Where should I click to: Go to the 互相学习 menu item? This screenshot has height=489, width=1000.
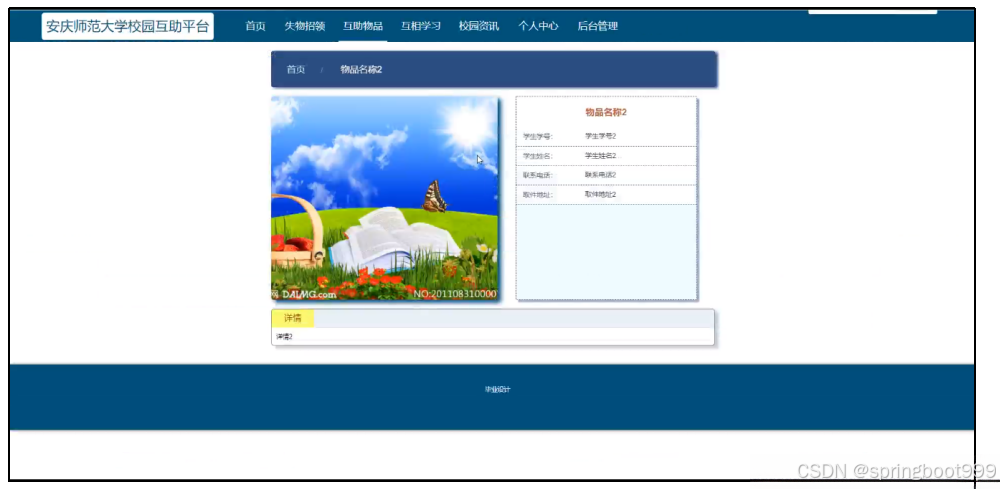(421, 26)
